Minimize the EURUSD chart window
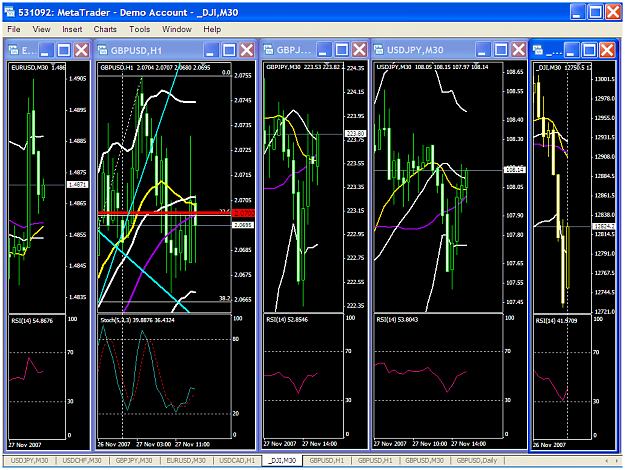Screen dimensions: 625x470 coord(46,50)
